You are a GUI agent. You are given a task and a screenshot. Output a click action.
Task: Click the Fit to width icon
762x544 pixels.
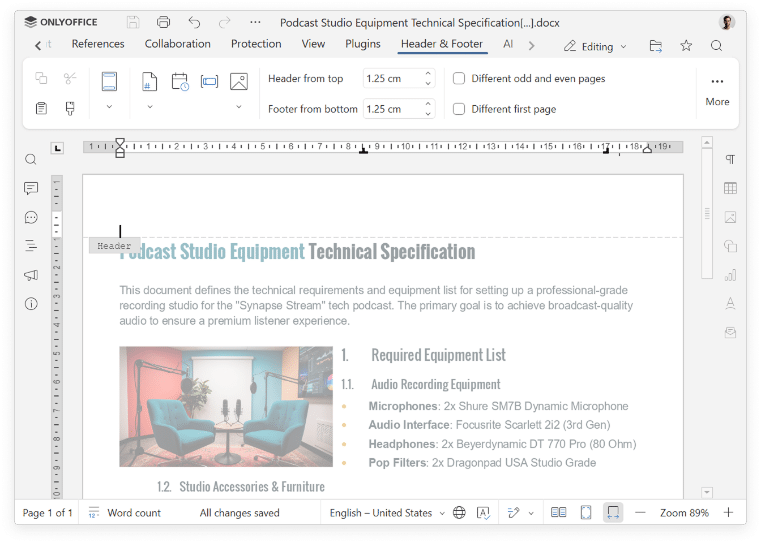613,513
